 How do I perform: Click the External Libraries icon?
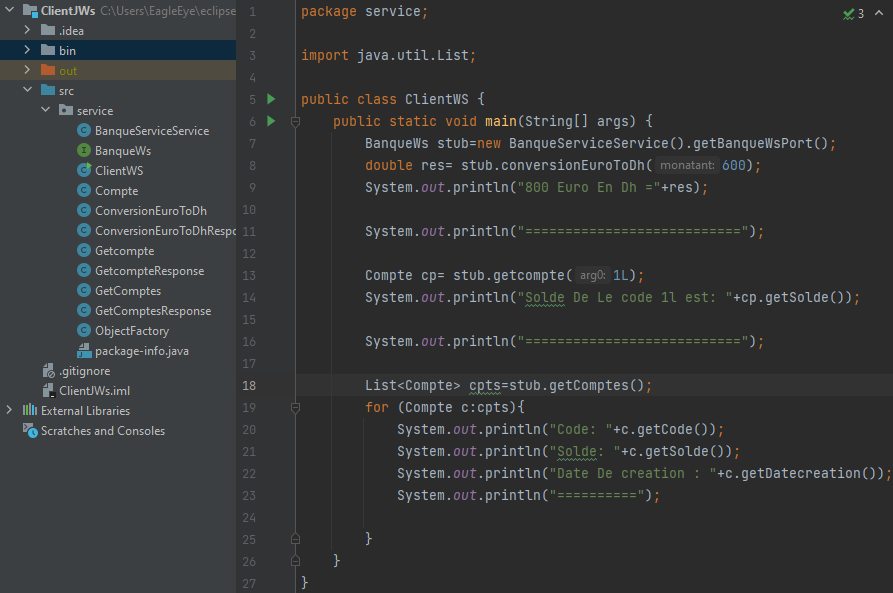click(x=30, y=410)
